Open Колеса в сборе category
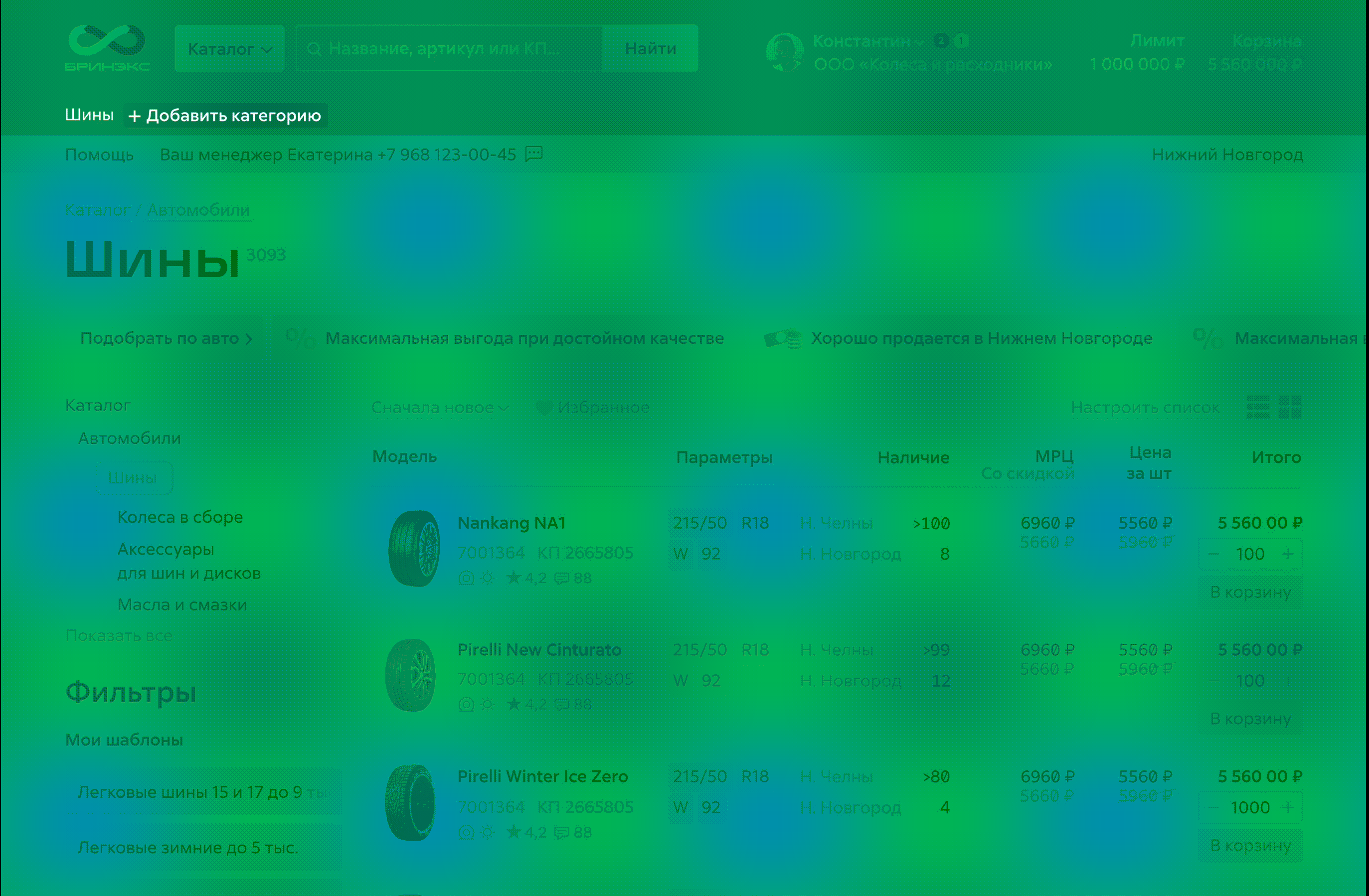1369x896 pixels. [180, 517]
